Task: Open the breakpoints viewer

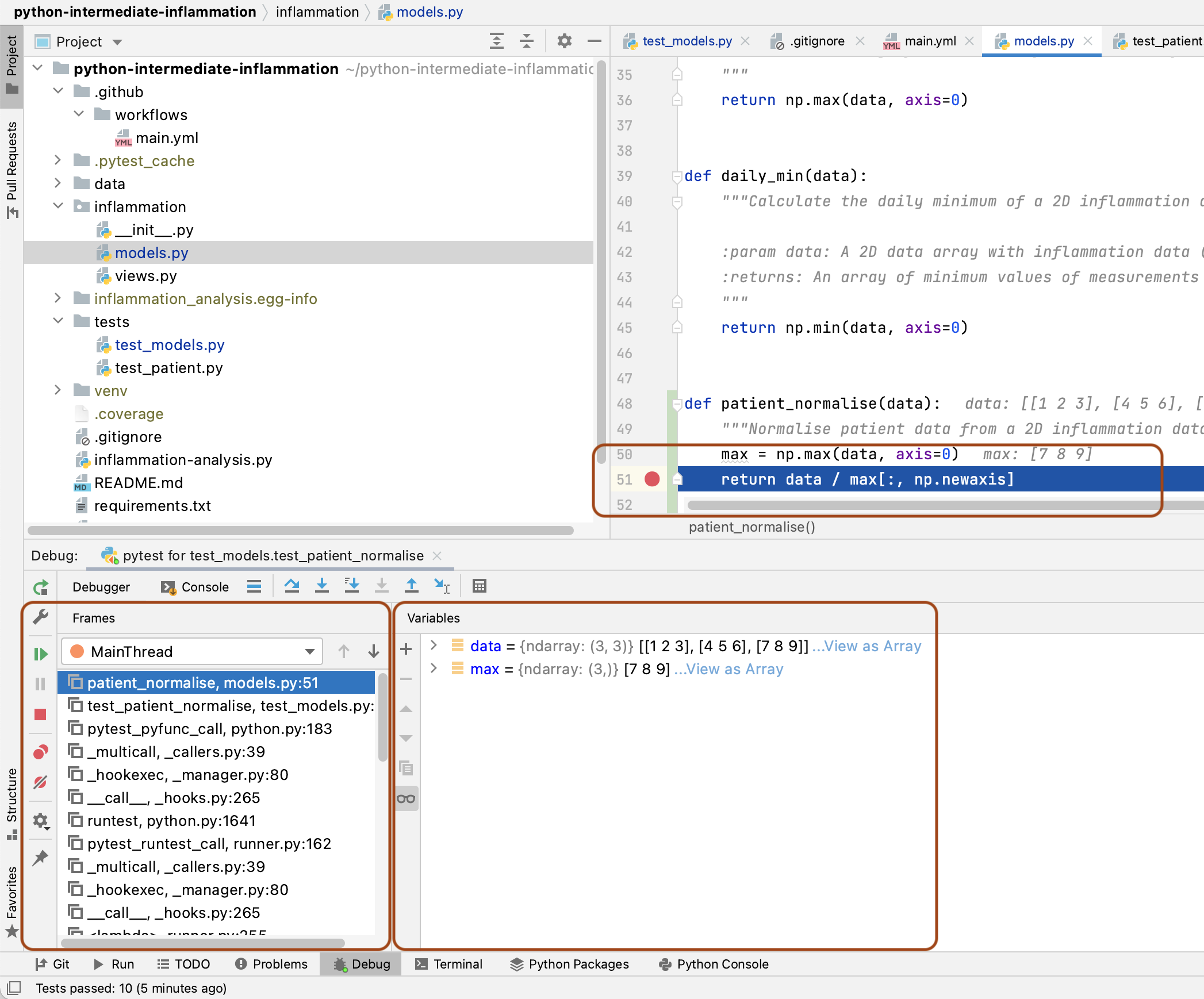Action: click(40, 752)
